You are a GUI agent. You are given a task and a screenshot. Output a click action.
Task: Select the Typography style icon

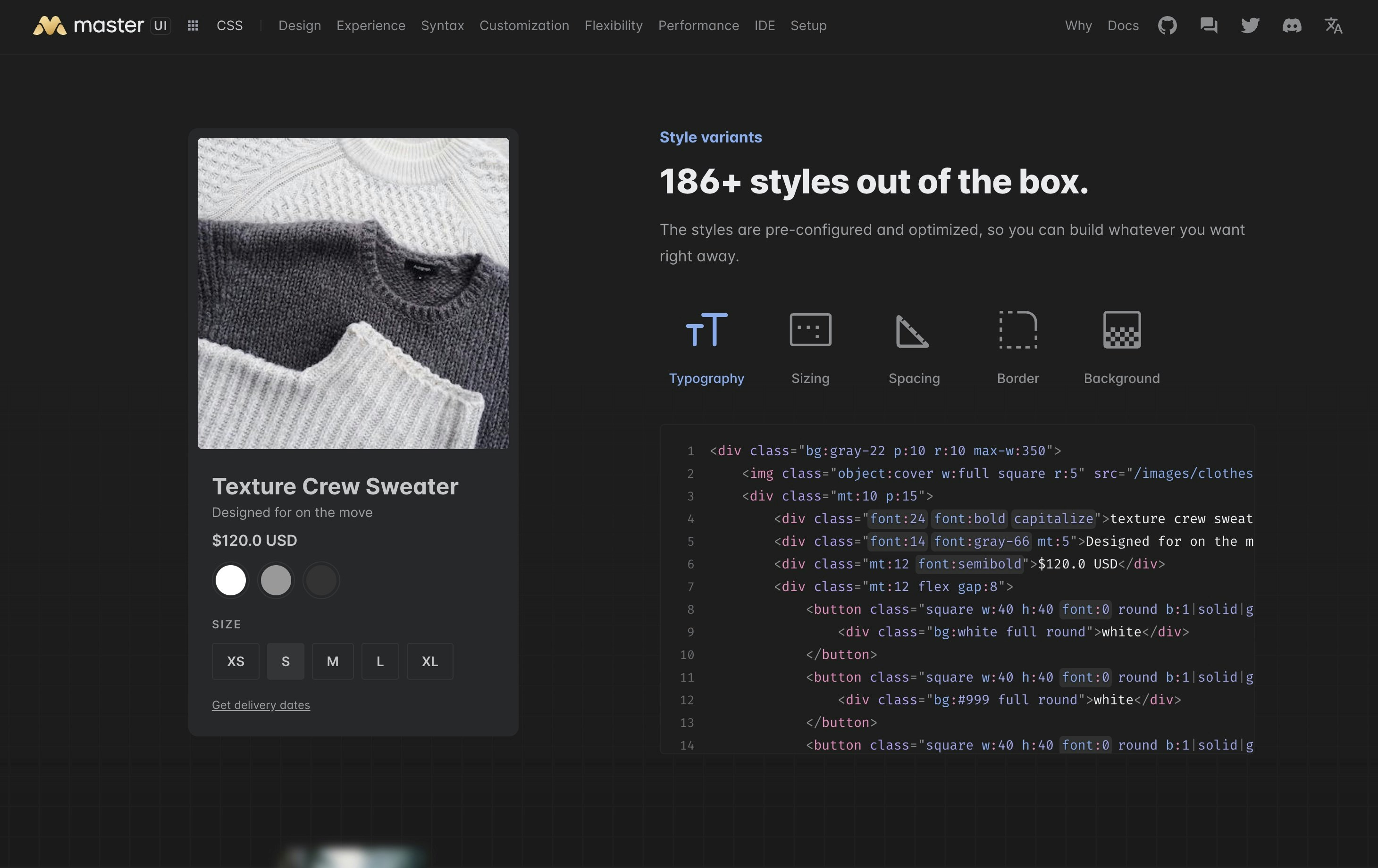pyautogui.click(x=707, y=330)
